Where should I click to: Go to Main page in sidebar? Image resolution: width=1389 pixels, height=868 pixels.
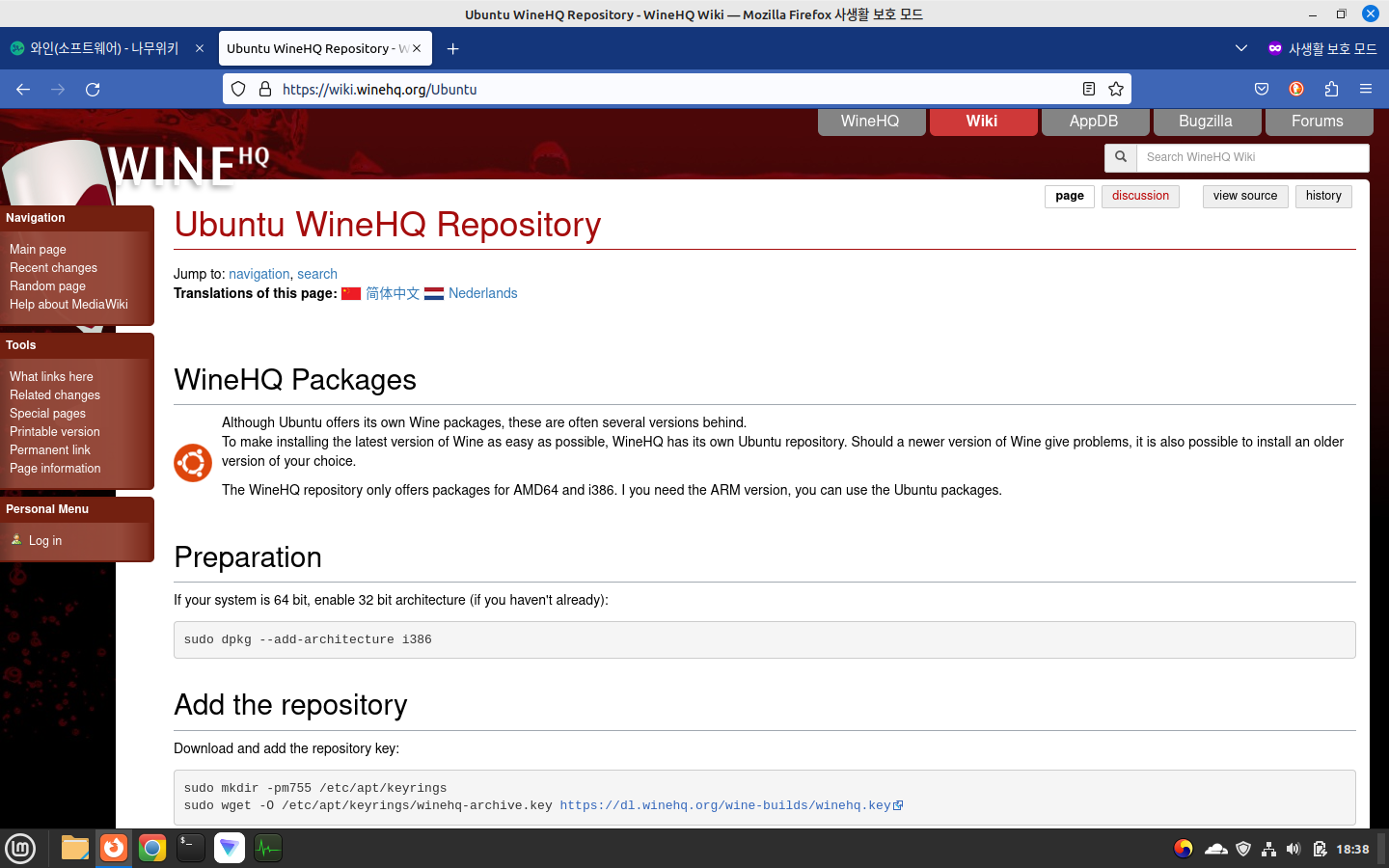pos(38,249)
